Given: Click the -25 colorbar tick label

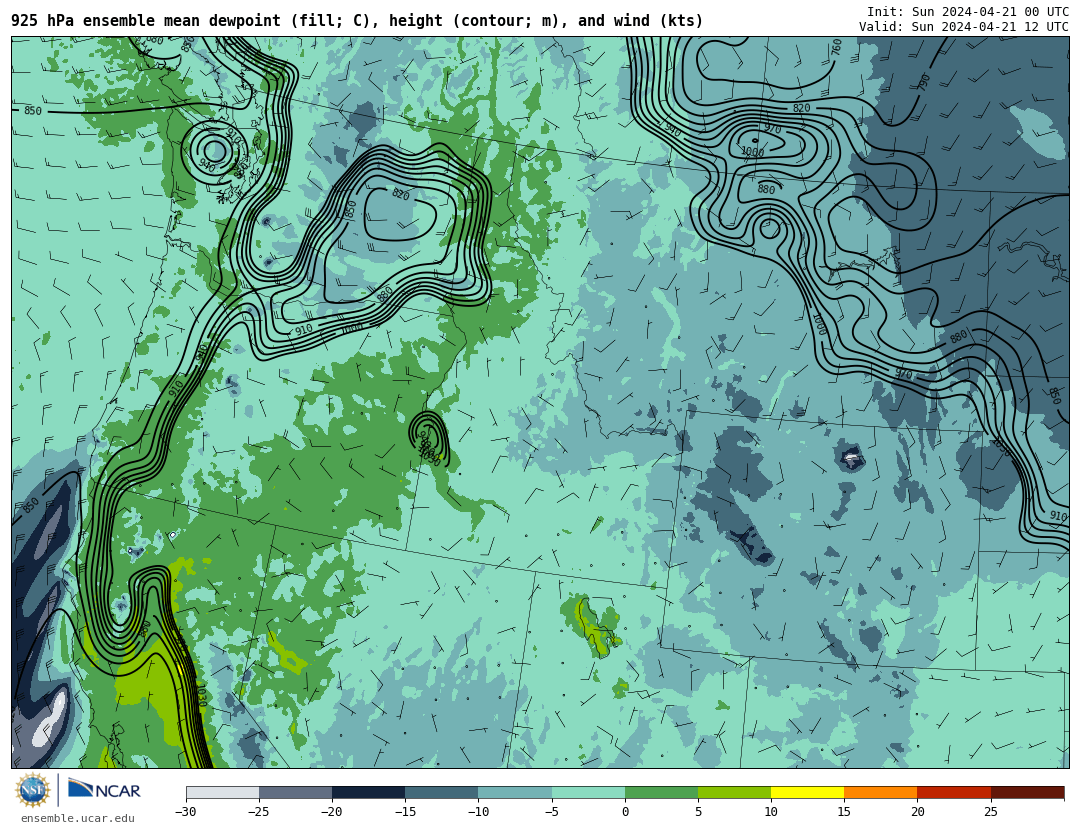Looking at the screenshot, I should click(258, 812).
